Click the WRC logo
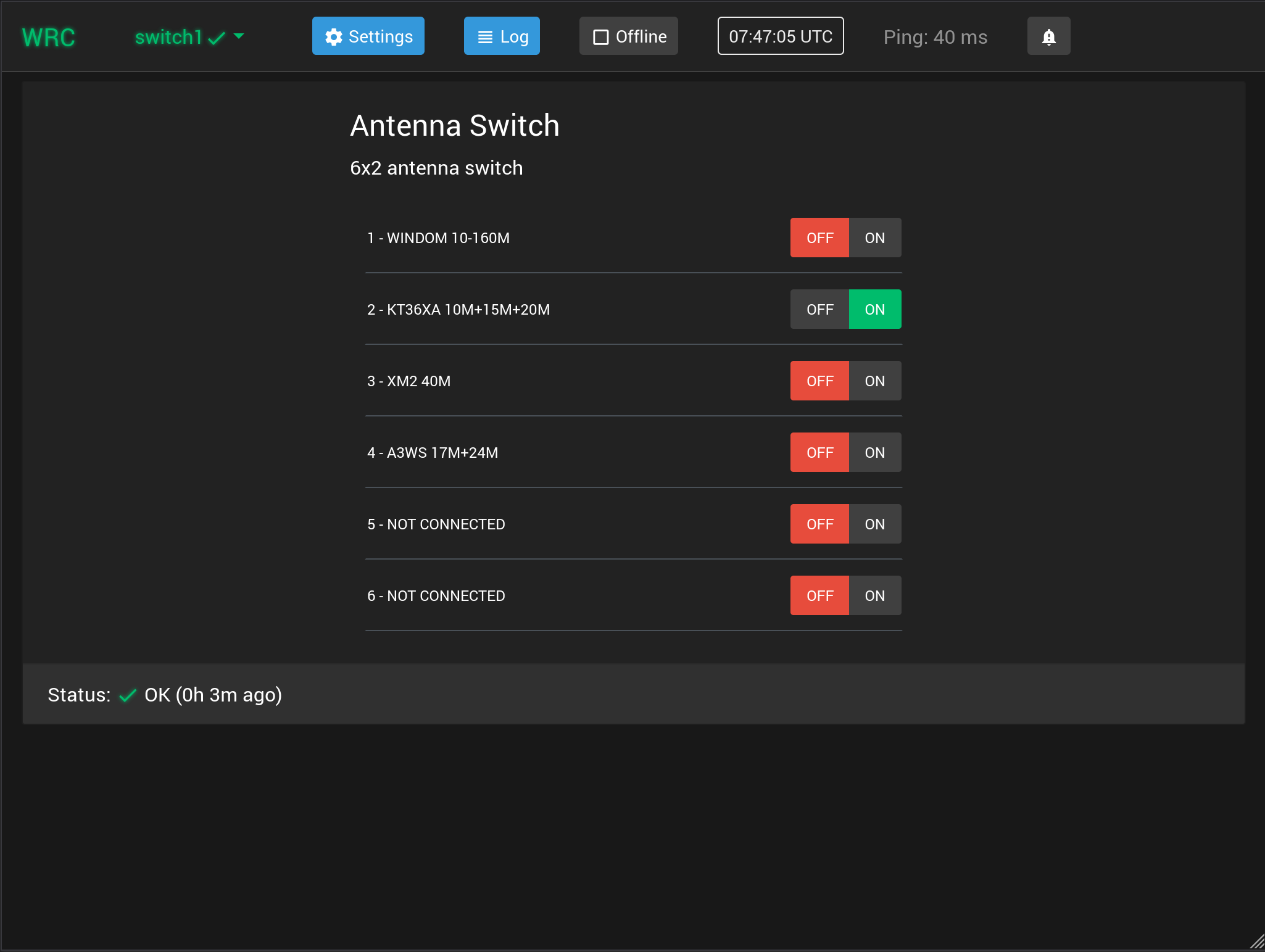 point(48,37)
